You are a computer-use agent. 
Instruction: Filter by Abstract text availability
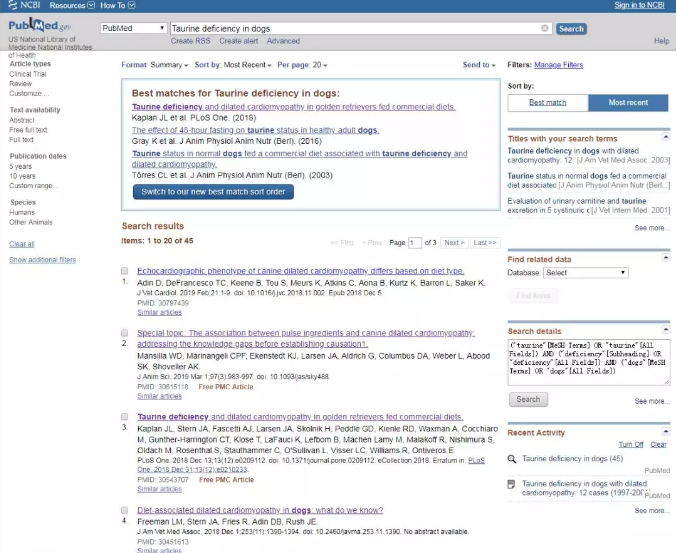point(22,120)
